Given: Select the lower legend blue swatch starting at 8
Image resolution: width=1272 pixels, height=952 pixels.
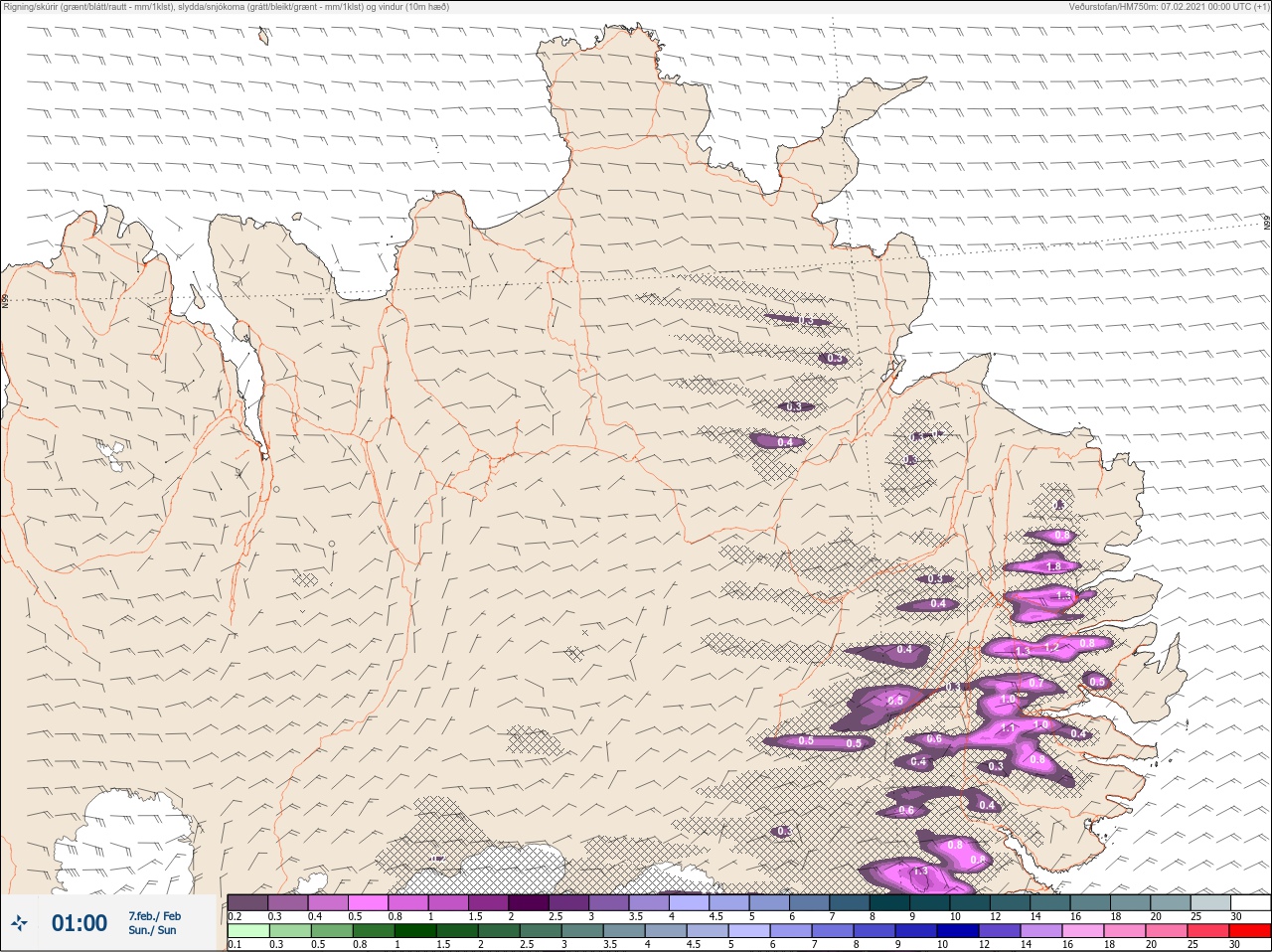Looking at the screenshot, I should [875, 931].
